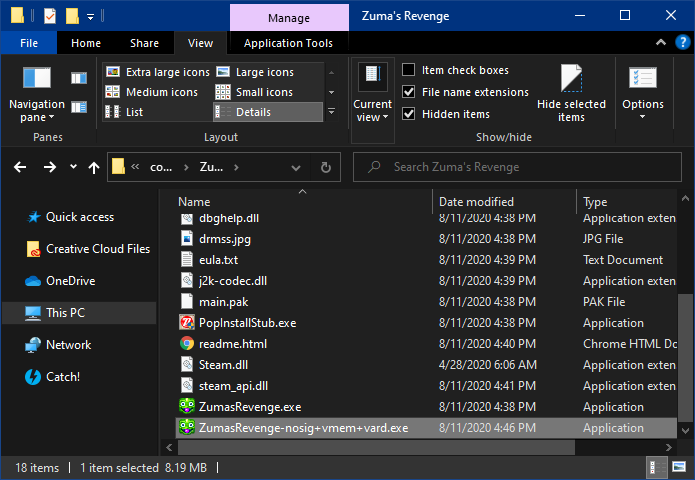Screen dimensions: 695x480
Task: Switch to details view in status bar
Action: pos(657,467)
